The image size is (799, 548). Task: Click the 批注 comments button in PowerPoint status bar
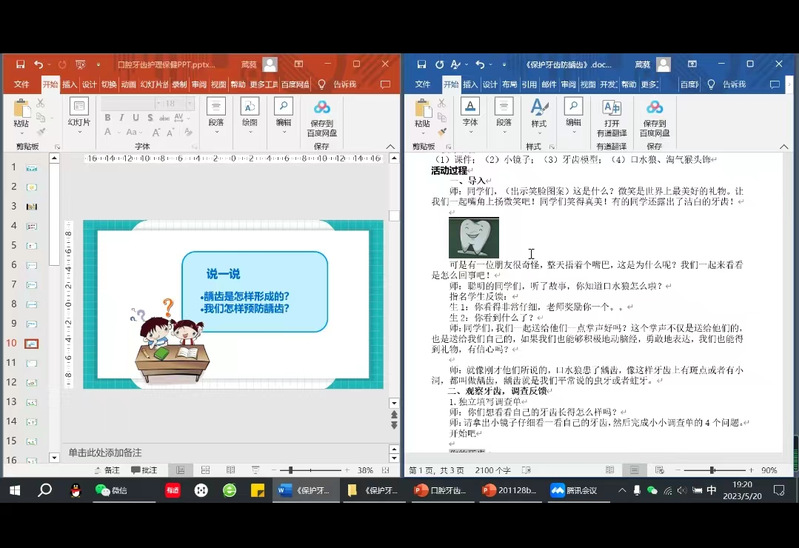pos(144,470)
